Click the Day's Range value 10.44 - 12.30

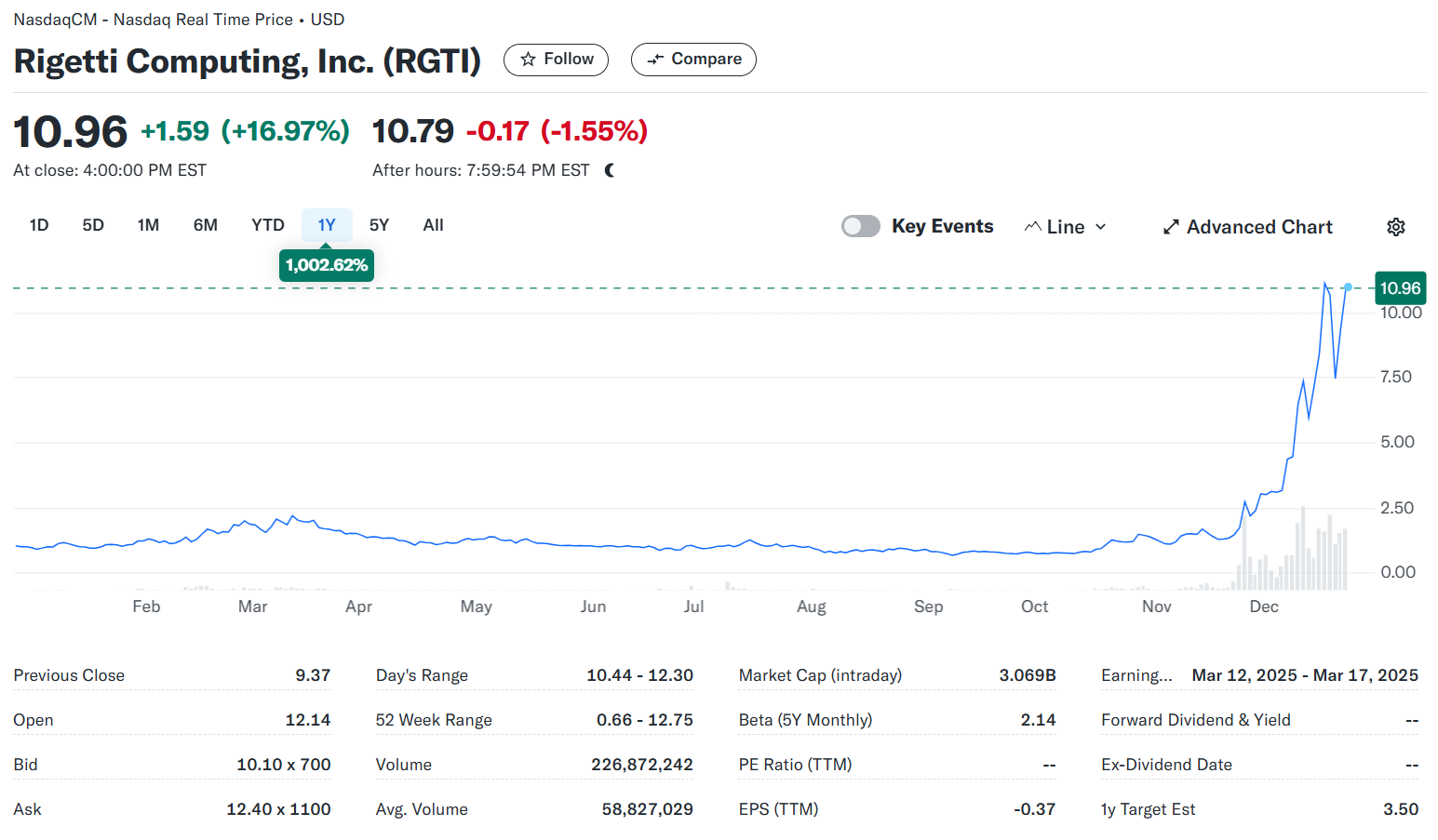[639, 675]
